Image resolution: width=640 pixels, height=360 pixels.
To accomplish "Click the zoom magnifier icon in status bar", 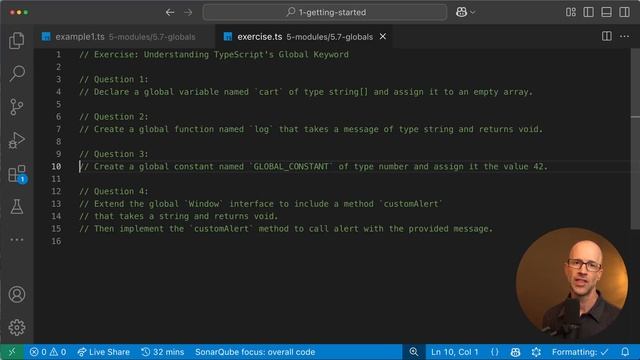I will (x=413, y=352).
